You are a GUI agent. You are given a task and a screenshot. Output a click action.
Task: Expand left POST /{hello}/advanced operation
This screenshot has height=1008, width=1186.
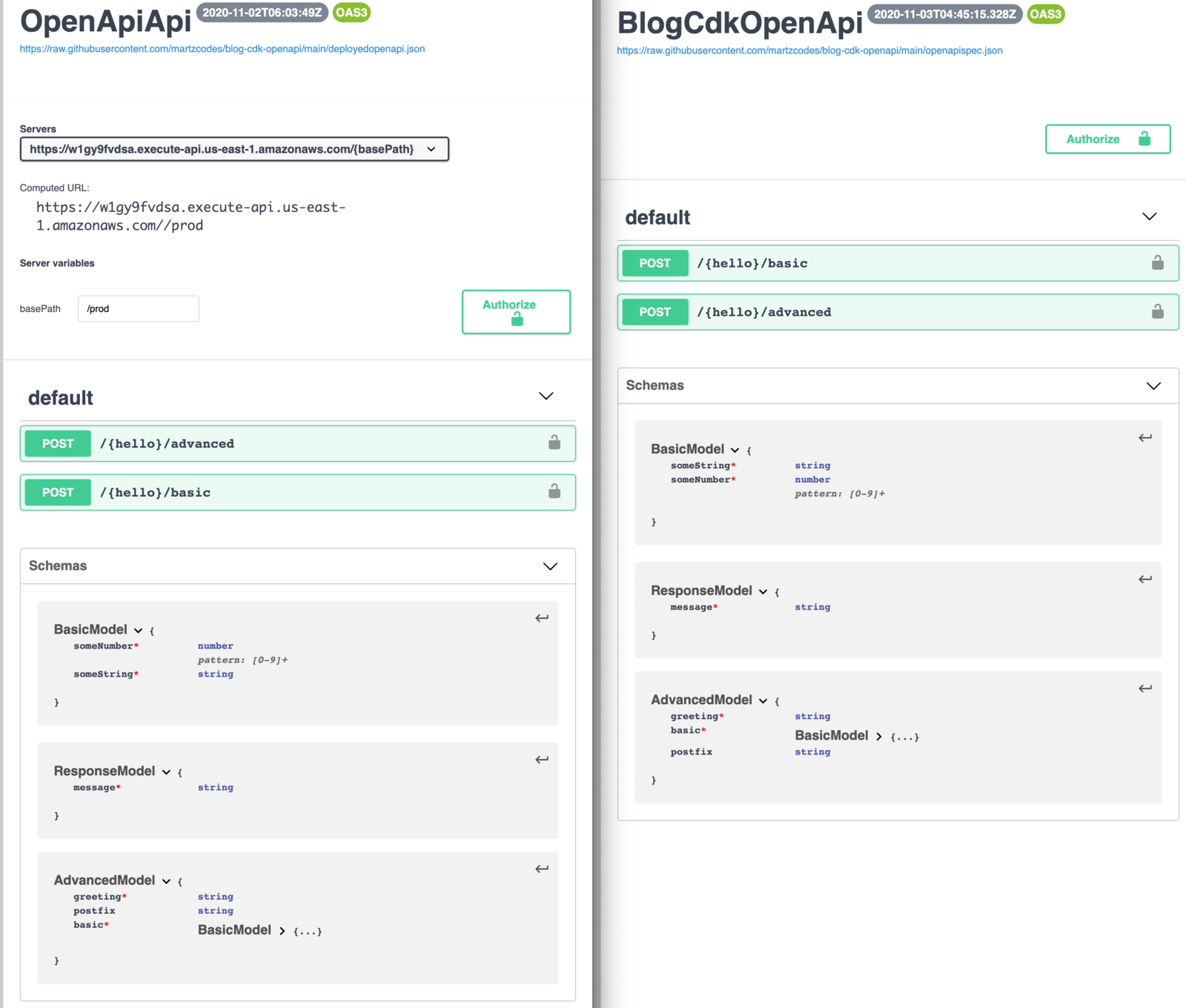click(298, 443)
